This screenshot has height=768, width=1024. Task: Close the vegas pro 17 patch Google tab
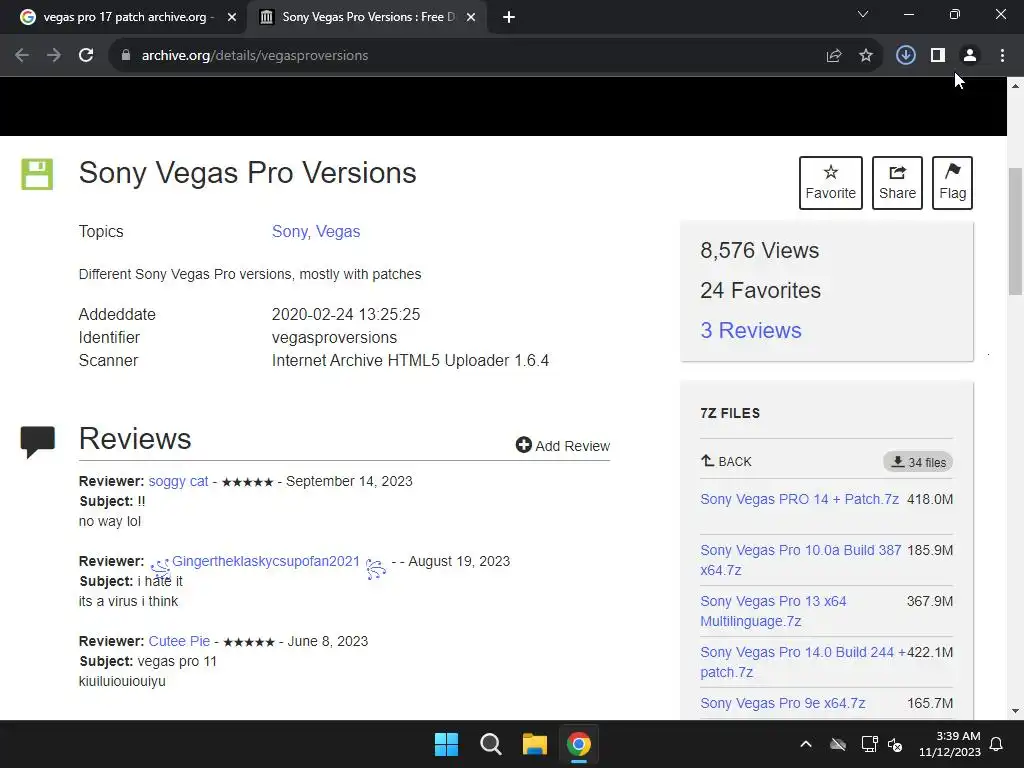(232, 17)
